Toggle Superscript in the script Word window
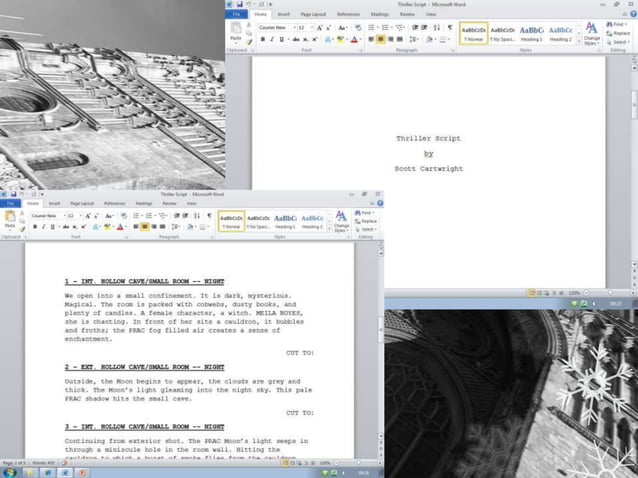The image size is (638, 478). [x=84, y=227]
